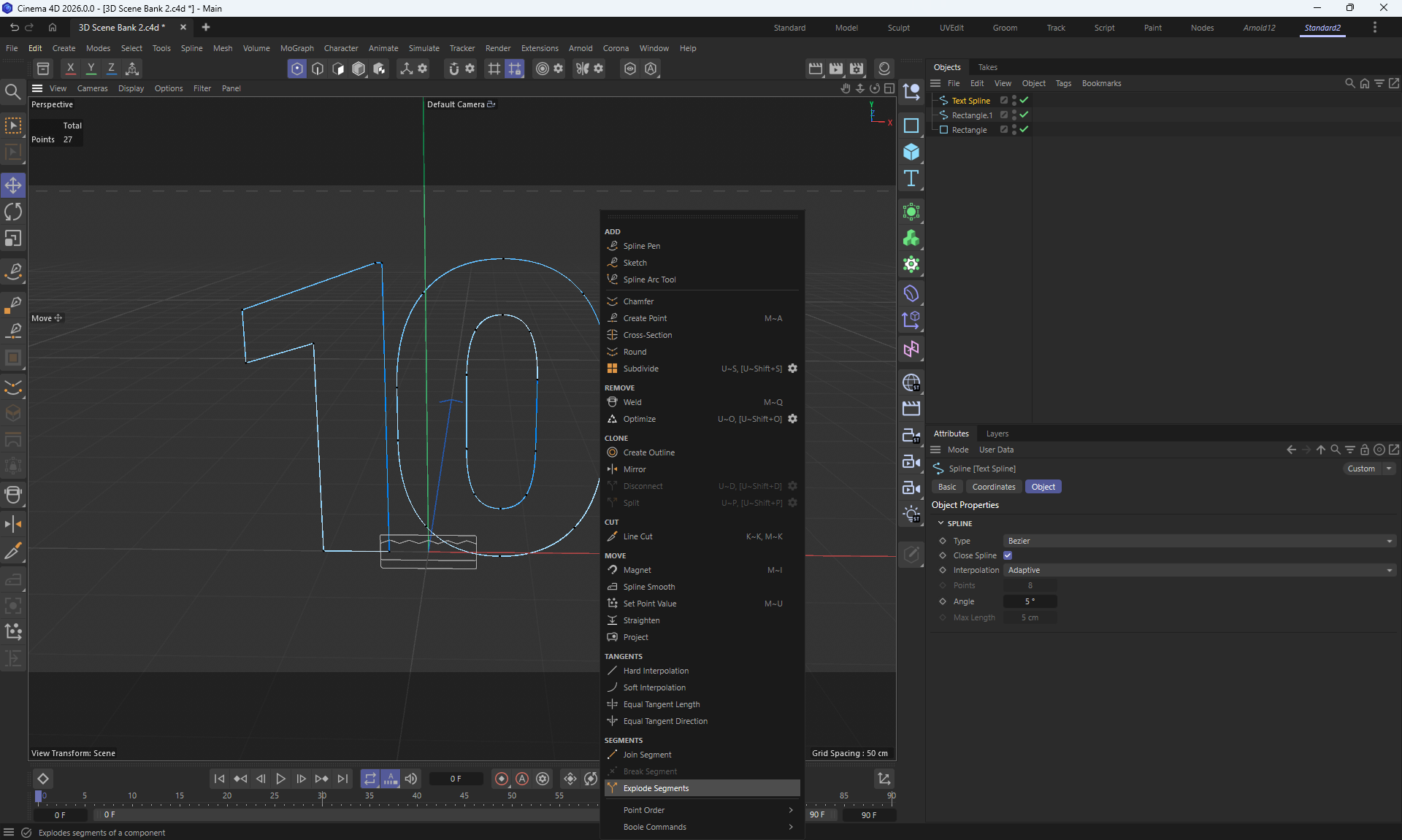Viewport: 1402px width, 840px height.
Task: Click the Custom button in Attributes
Action: click(x=1361, y=469)
